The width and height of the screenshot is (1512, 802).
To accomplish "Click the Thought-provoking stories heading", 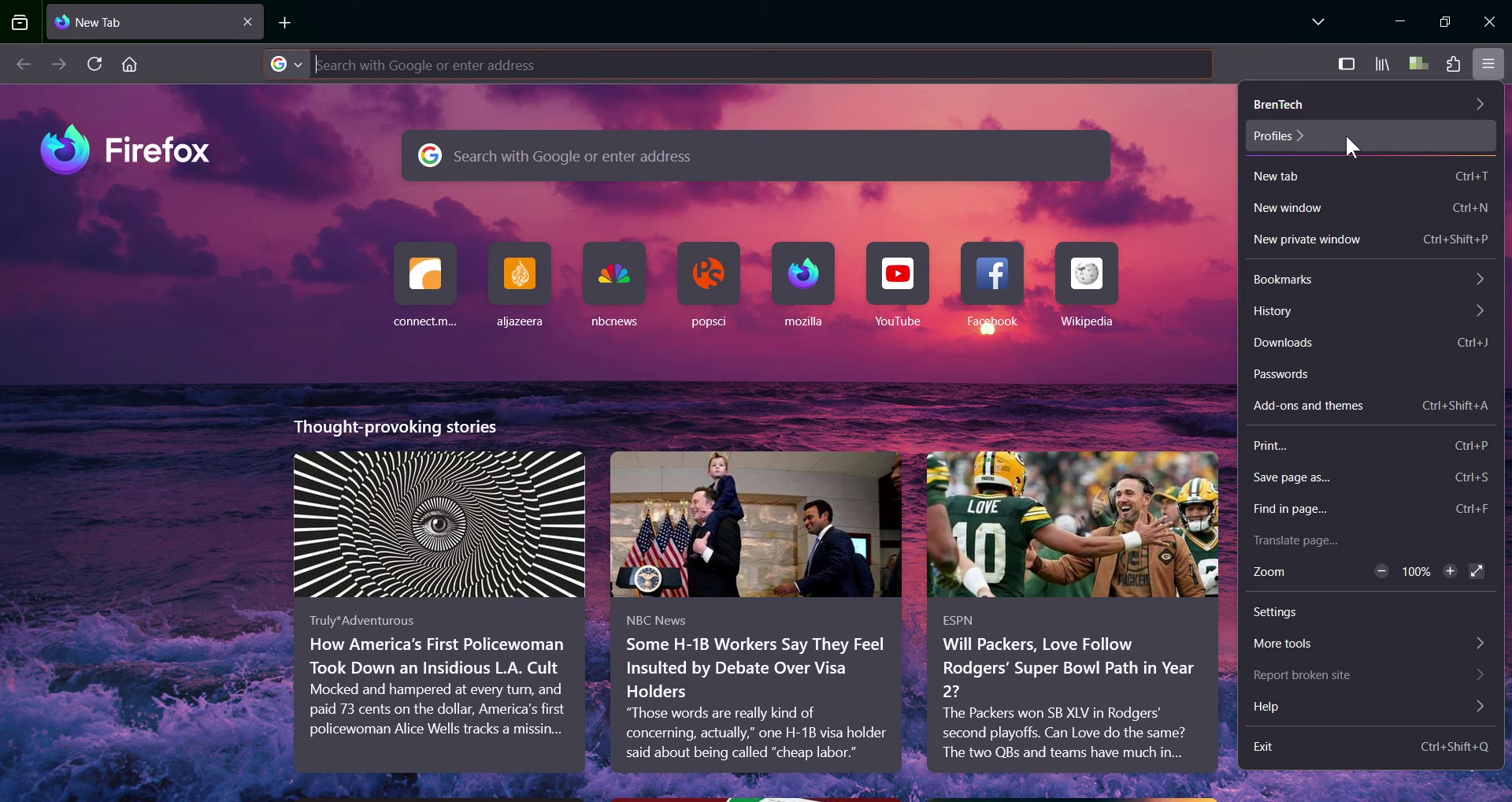I will (x=395, y=427).
